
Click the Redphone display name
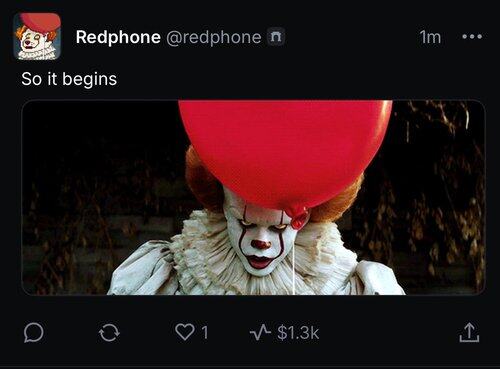(118, 37)
